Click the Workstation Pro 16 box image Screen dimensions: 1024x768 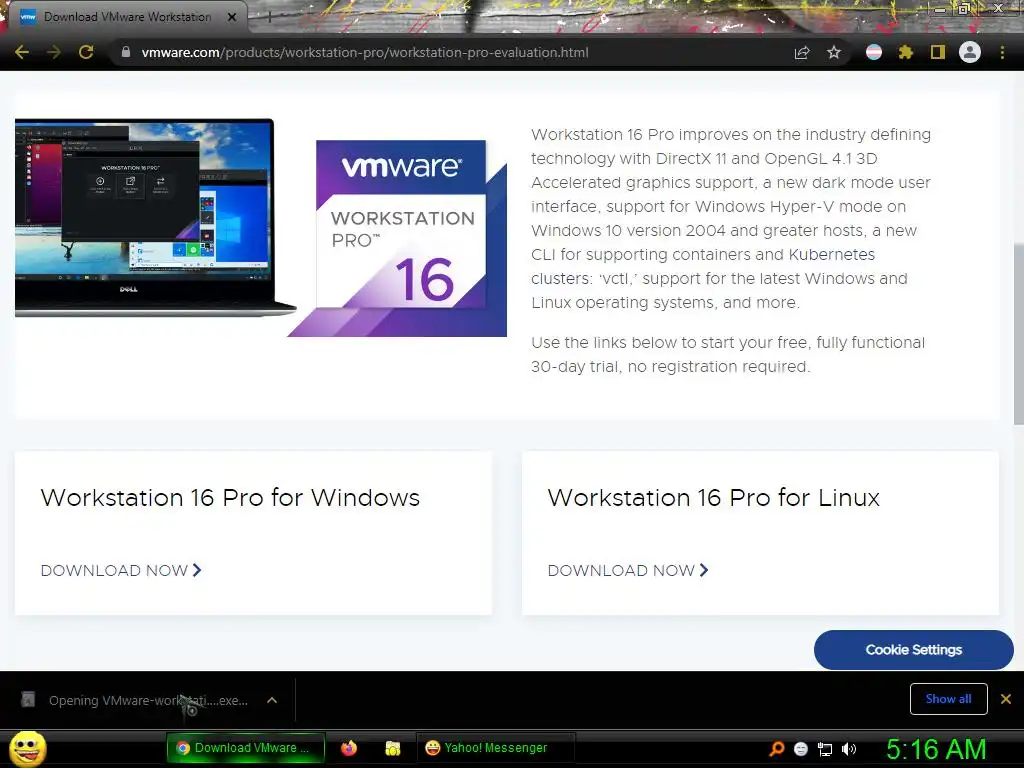(398, 238)
